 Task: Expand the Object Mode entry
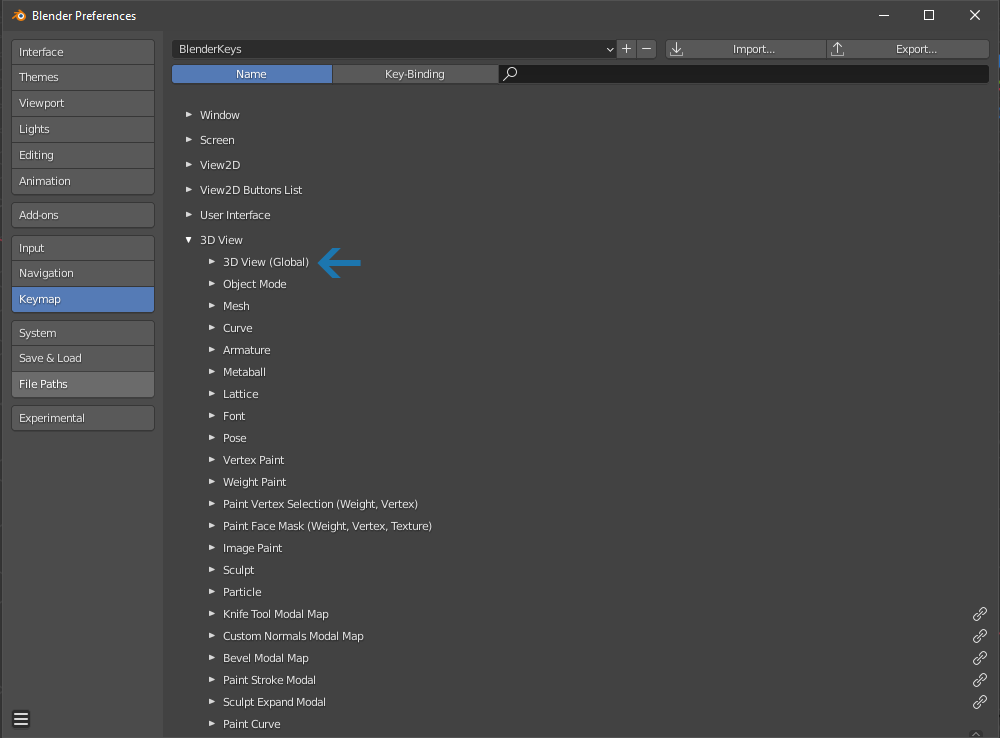(x=212, y=284)
